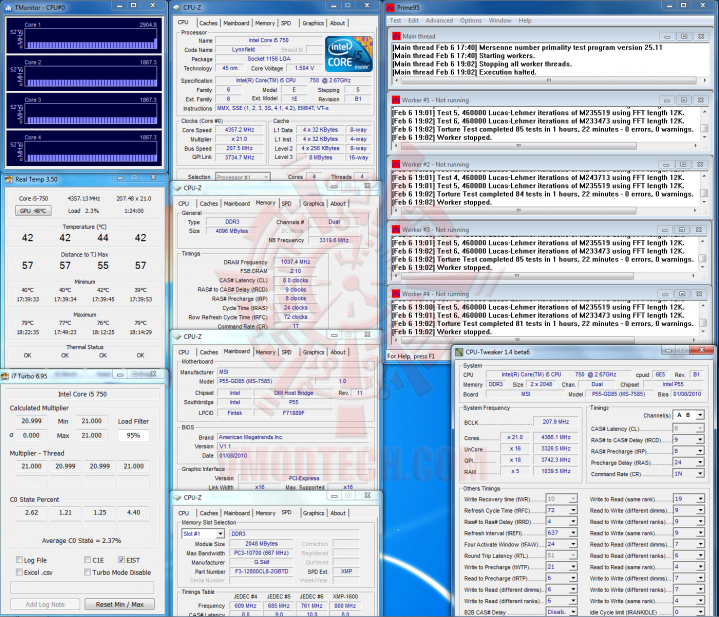Switch to SPD tab in CPU-Z Memory window

coord(287,204)
